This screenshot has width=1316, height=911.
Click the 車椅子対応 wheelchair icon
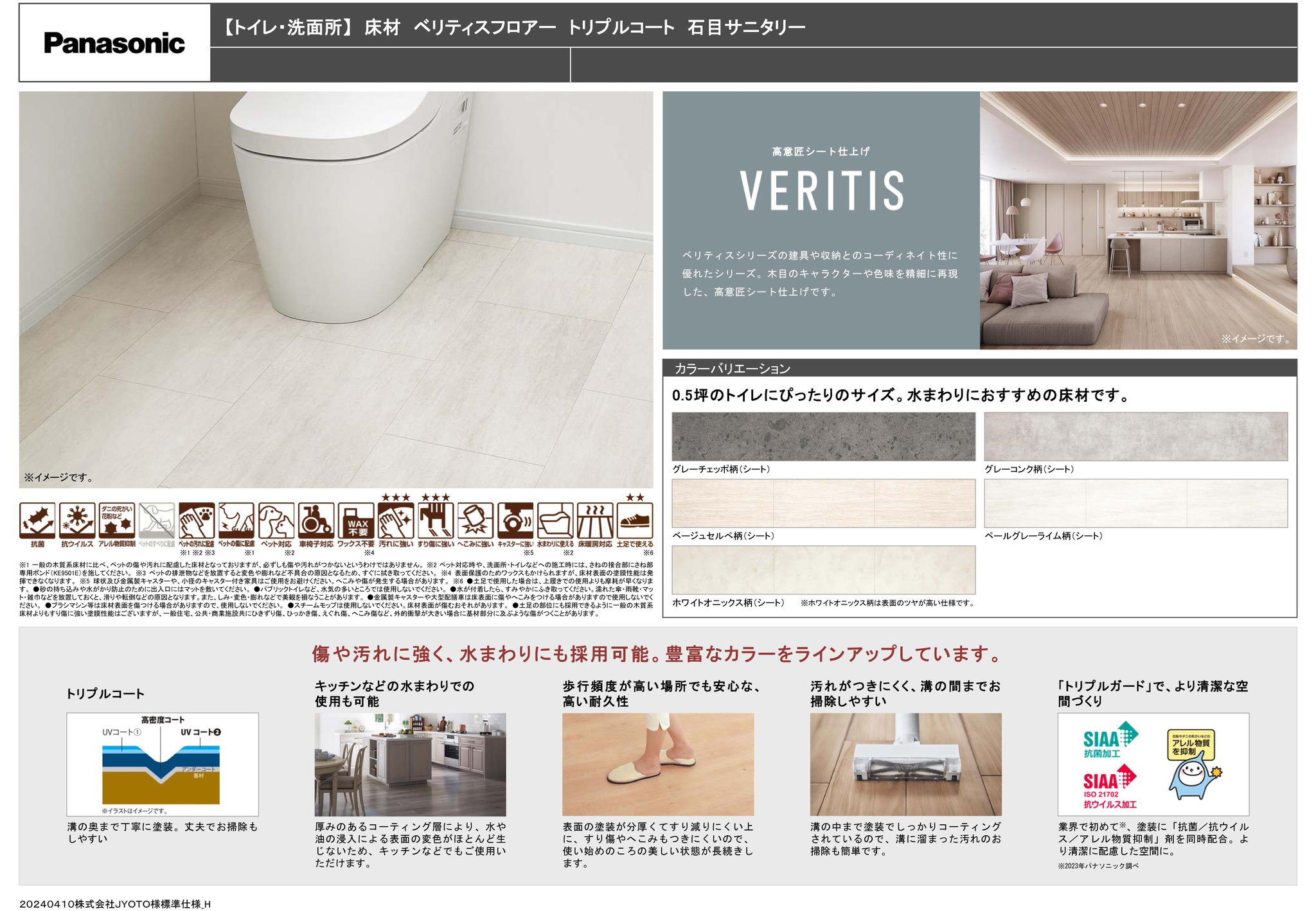click(x=316, y=520)
